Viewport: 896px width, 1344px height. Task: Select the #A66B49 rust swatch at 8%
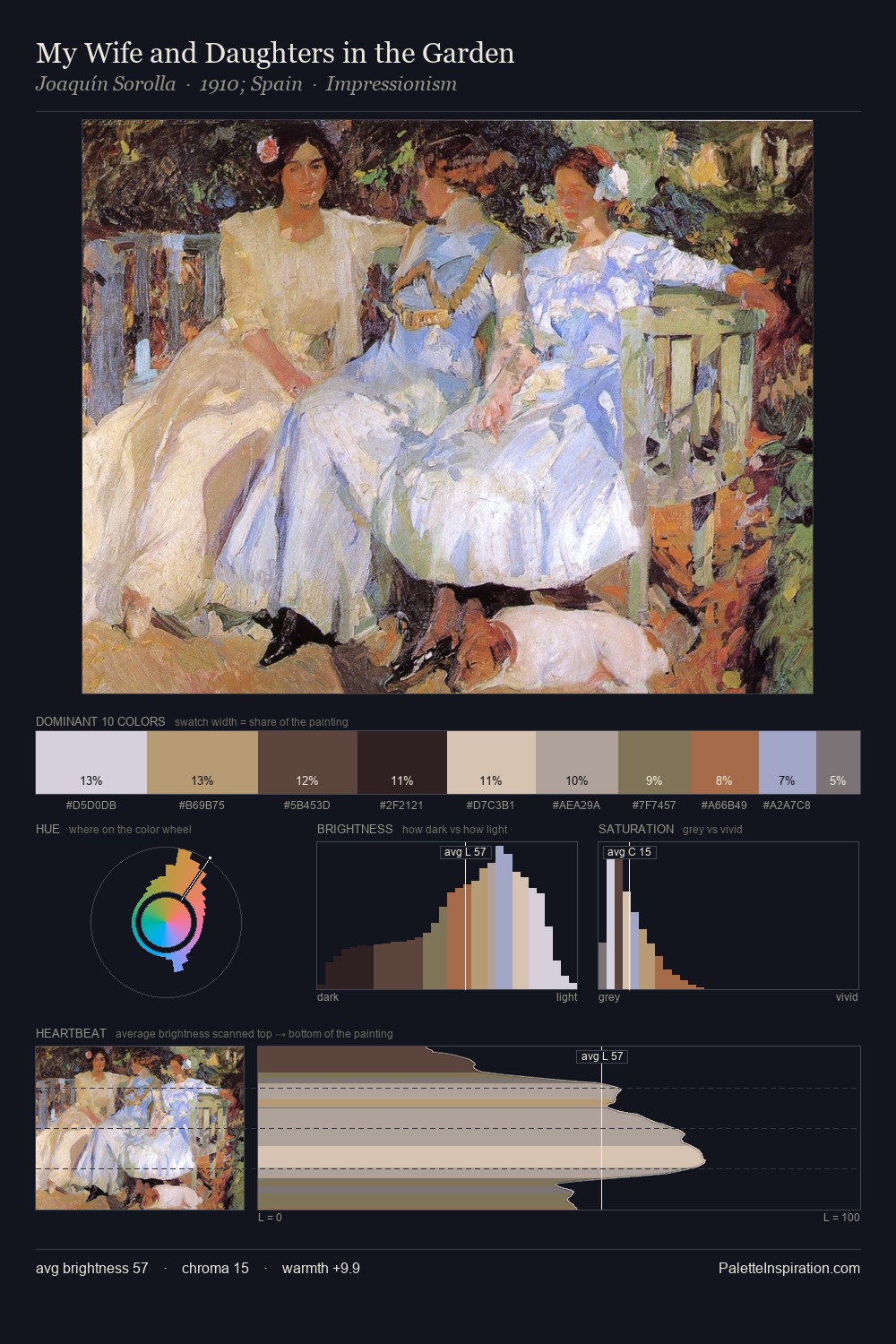pos(725,762)
